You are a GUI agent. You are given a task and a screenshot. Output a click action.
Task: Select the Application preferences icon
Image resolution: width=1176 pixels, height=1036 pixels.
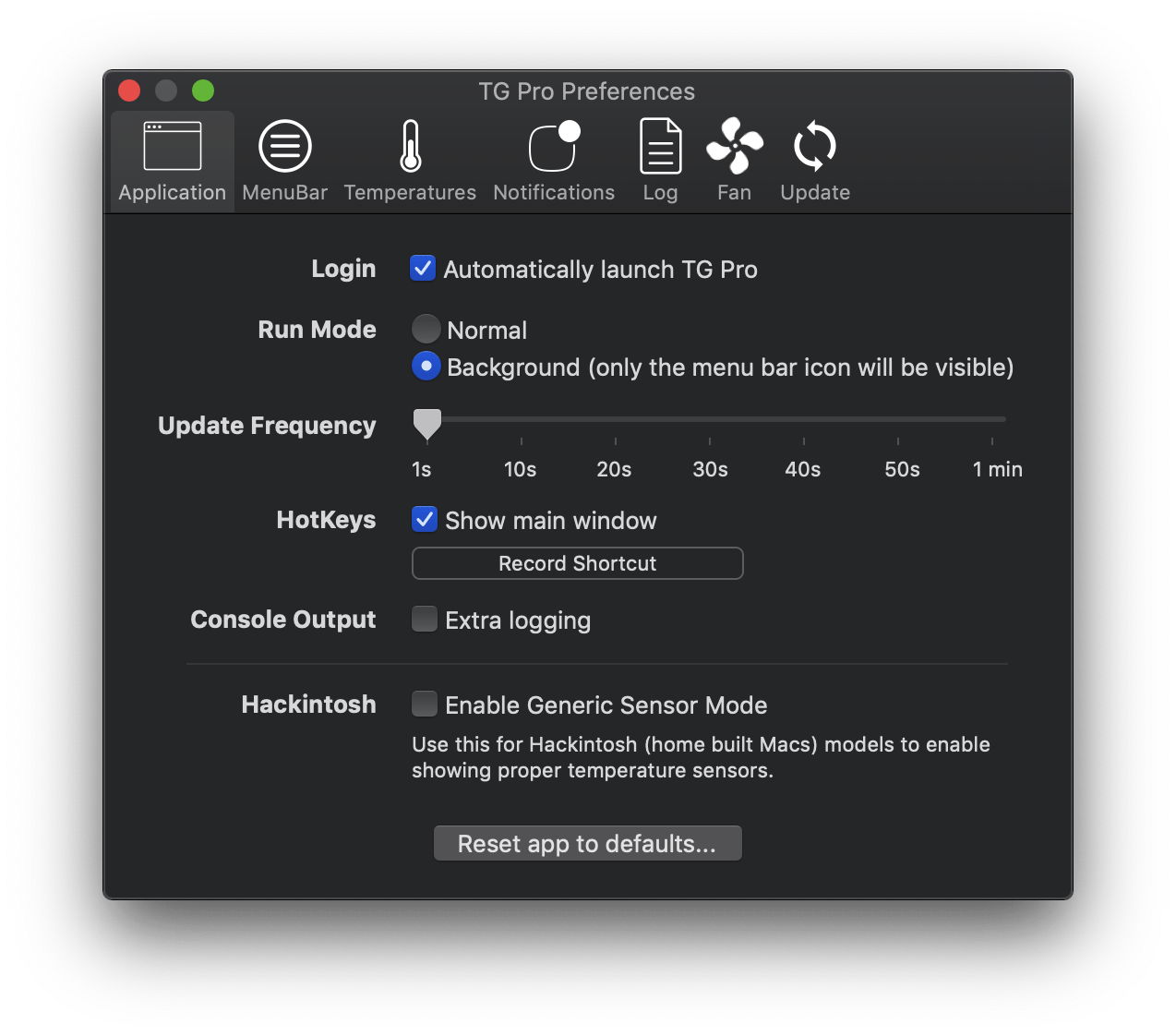tap(172, 159)
